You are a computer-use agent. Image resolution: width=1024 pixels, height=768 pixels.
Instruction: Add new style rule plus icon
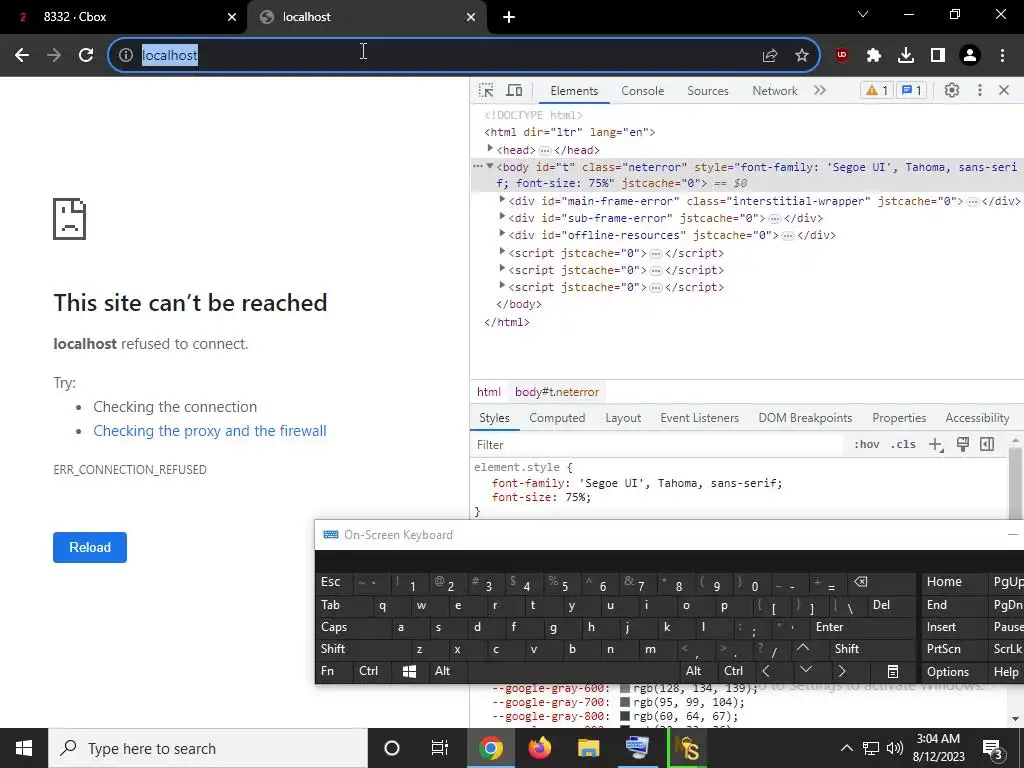tap(936, 445)
